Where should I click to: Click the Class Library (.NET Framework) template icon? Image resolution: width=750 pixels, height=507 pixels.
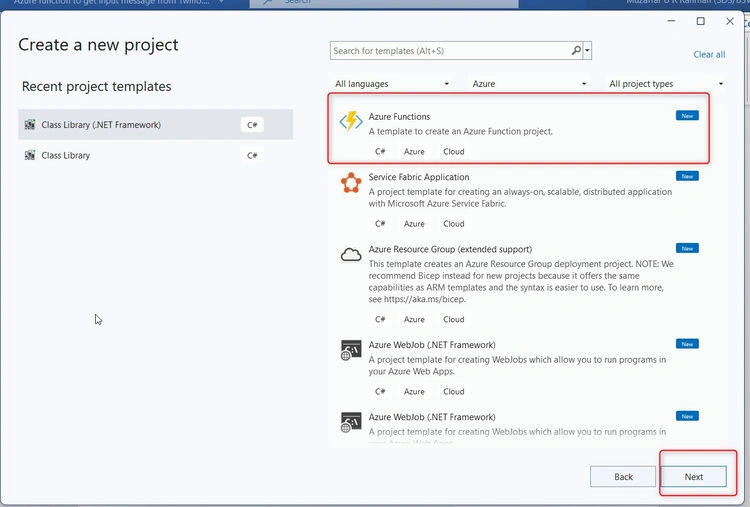tap(30, 125)
